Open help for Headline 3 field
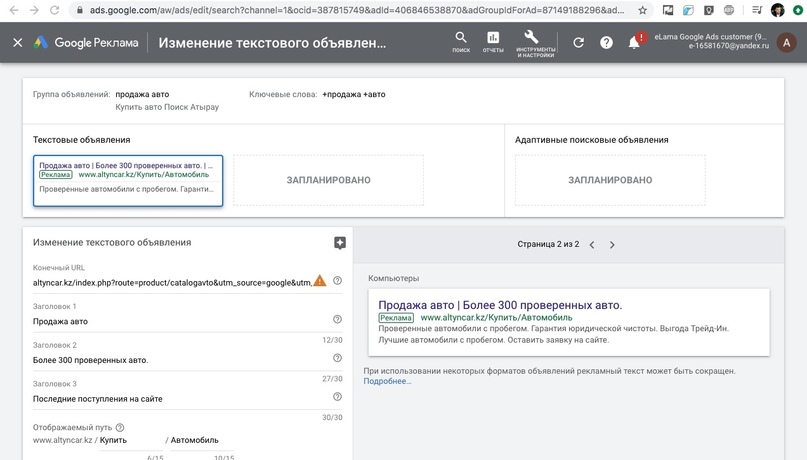Screen dimensions: 807x460 click(x=337, y=396)
